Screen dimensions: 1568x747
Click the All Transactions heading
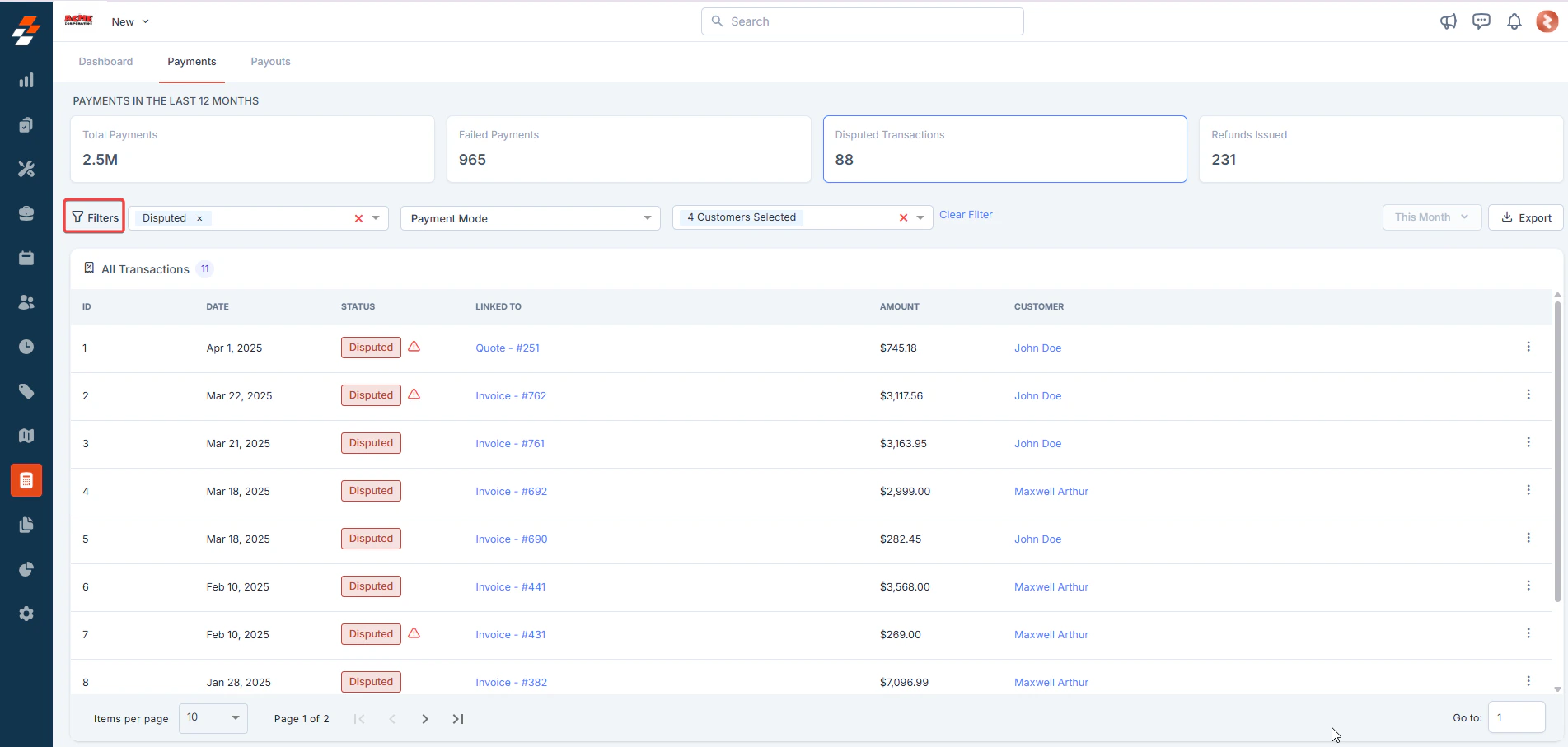click(x=145, y=269)
